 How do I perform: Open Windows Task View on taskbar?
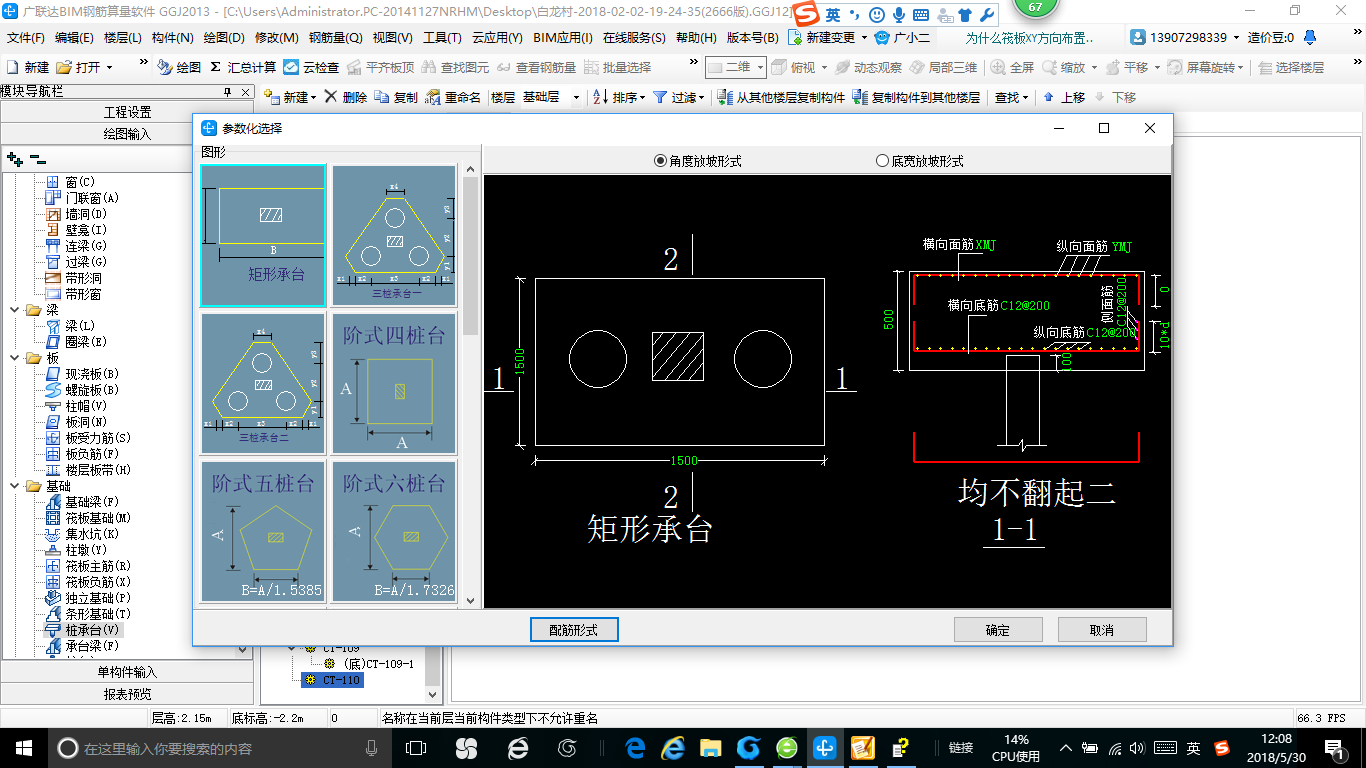point(416,748)
